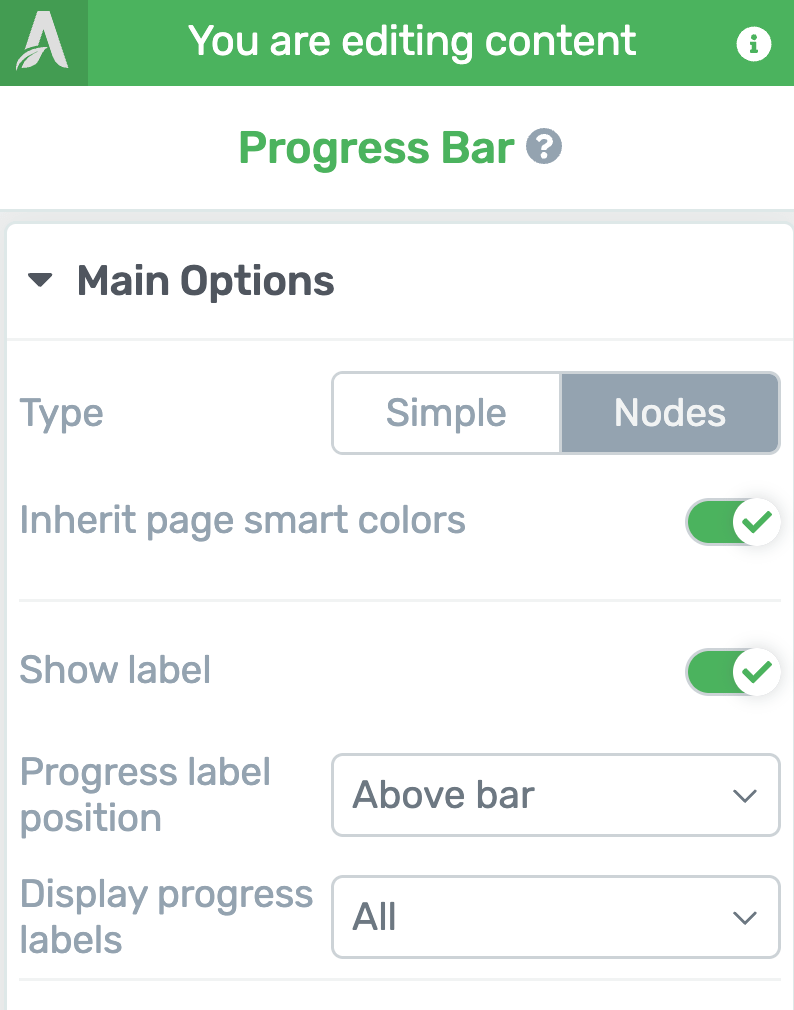794x1010 pixels.
Task: Select the Nodes progress bar type
Action: [670, 413]
